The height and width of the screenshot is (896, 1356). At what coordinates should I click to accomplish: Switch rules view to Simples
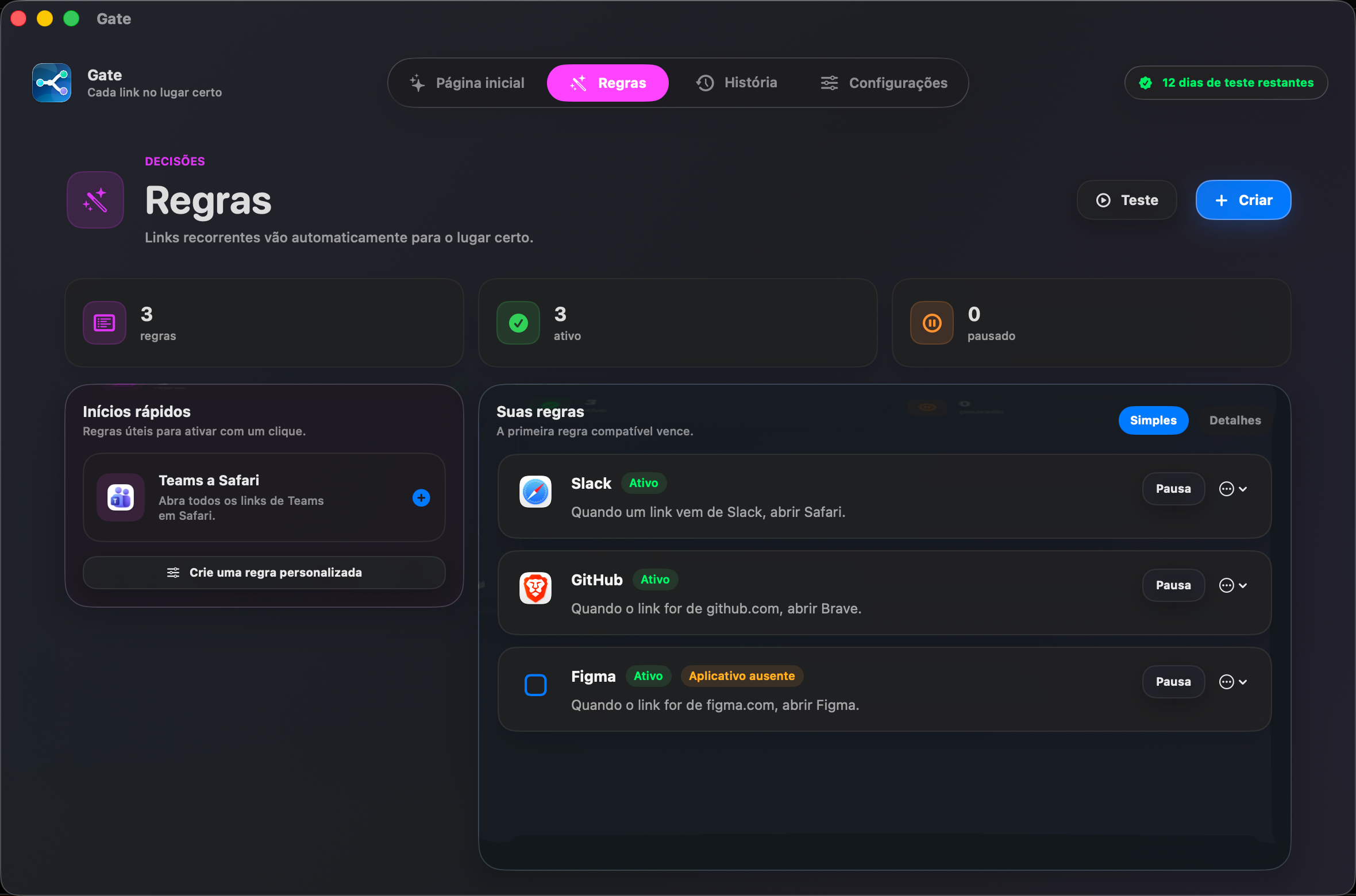(x=1153, y=420)
